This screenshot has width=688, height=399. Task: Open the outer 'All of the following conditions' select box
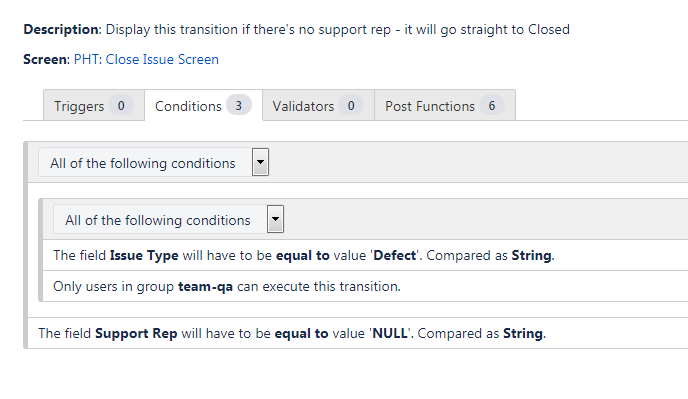click(153, 162)
